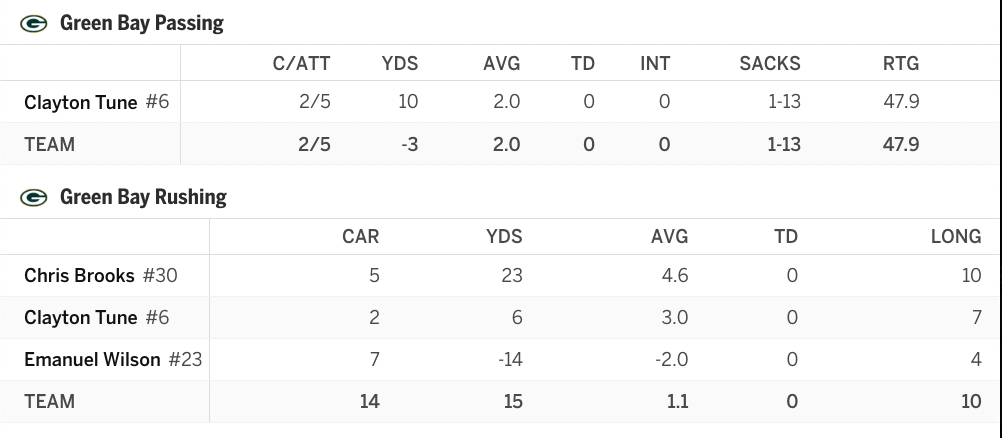Click the Green Bay logo beside Passing heading
This screenshot has width=1002, height=438.
tap(34, 23)
